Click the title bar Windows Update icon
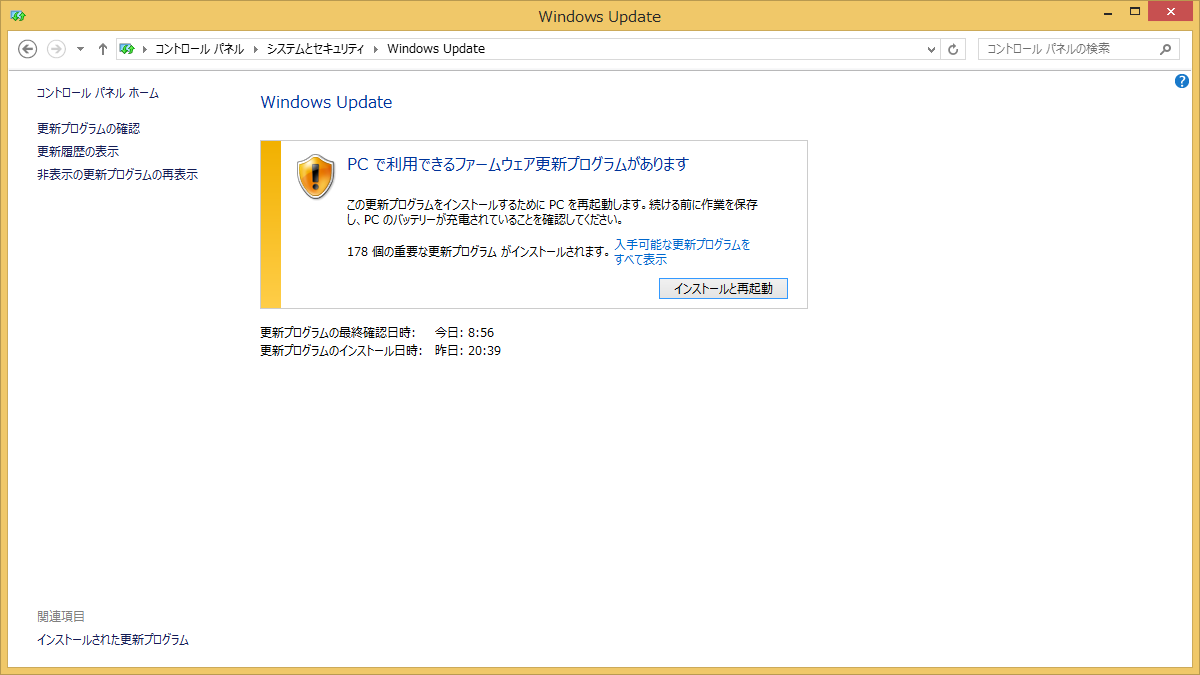The width and height of the screenshot is (1200, 675). coord(17,16)
